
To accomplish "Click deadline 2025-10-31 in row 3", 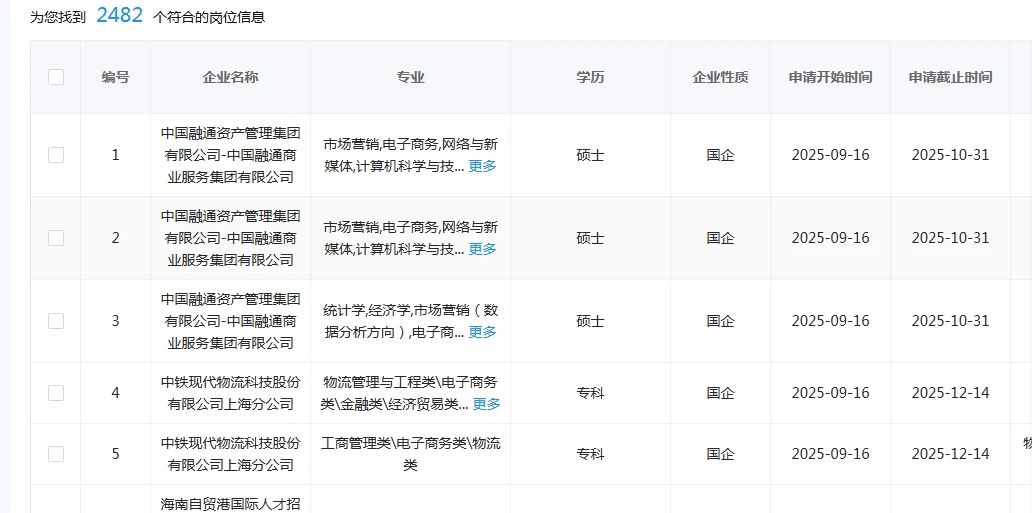I will tap(950, 321).
